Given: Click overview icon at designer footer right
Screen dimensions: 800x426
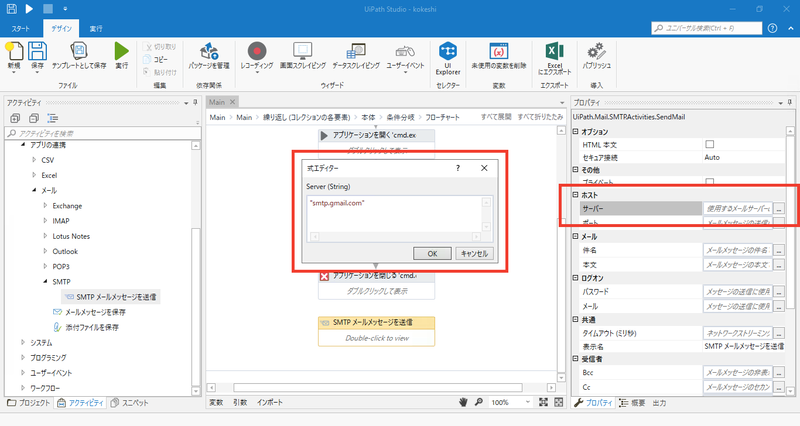Looking at the screenshot, I should point(559,402).
